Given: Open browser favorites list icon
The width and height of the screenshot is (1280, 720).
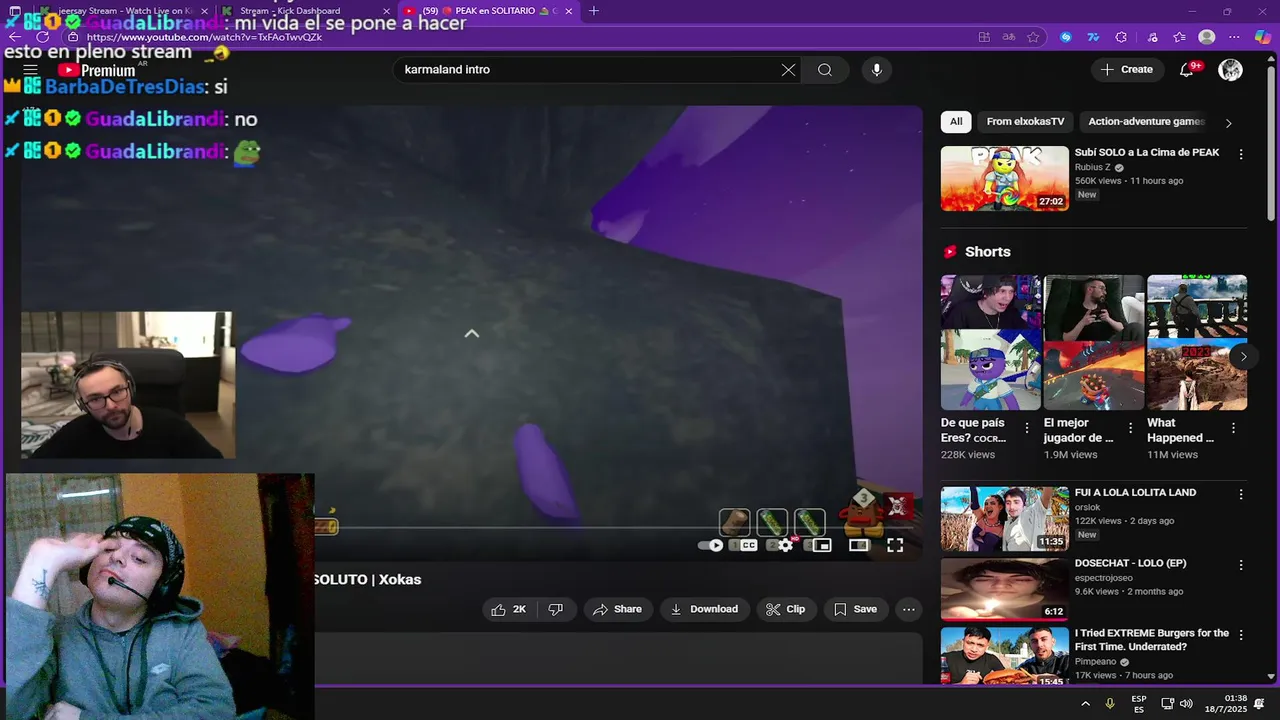Looking at the screenshot, I should pyautogui.click(x=1179, y=37).
